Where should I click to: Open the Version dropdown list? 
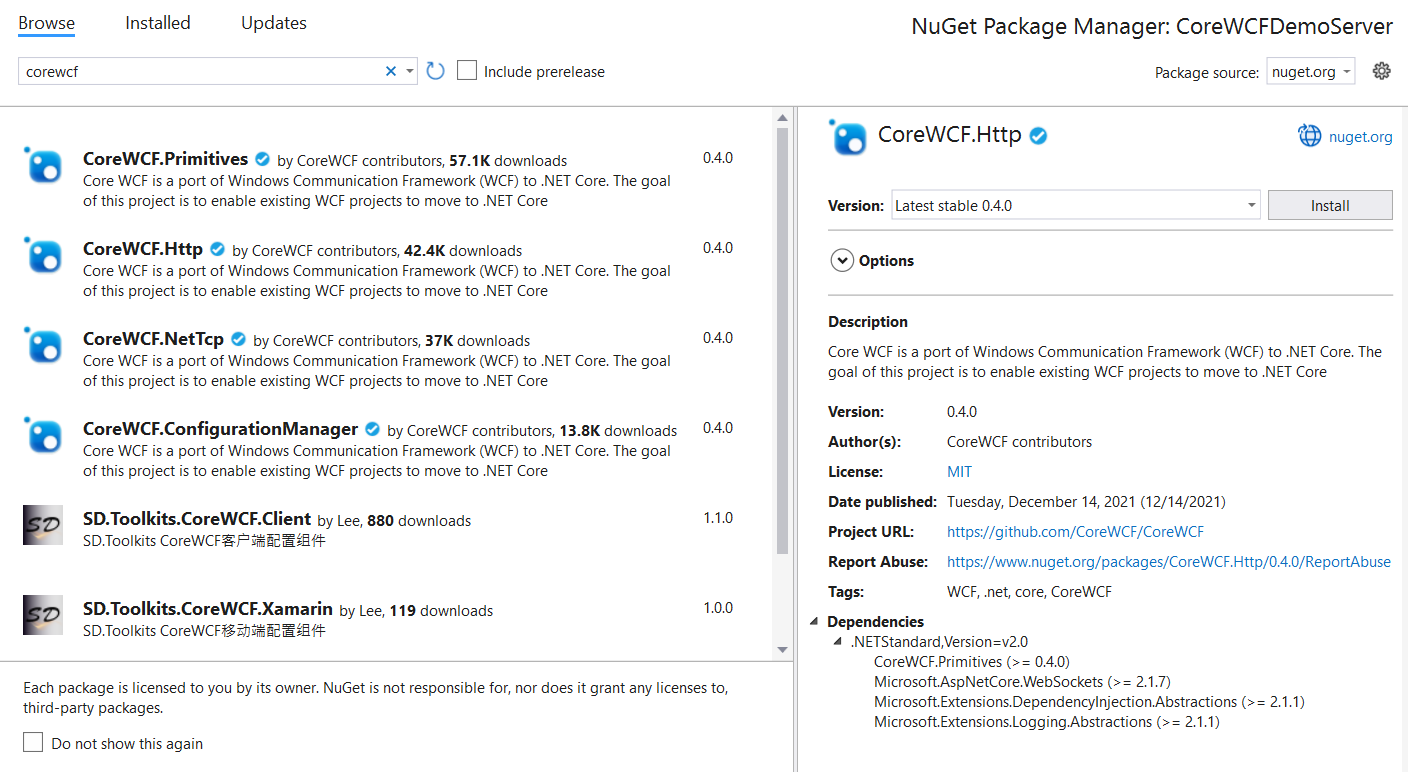(1074, 205)
